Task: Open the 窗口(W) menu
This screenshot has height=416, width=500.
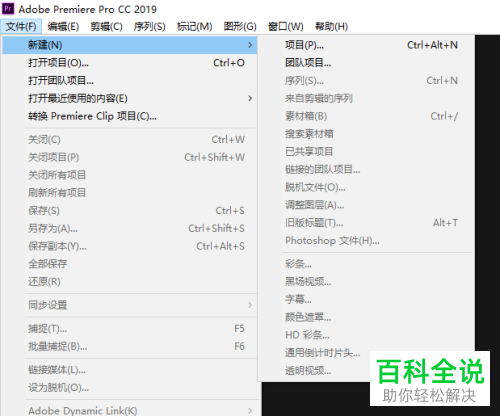Action: 286,26
